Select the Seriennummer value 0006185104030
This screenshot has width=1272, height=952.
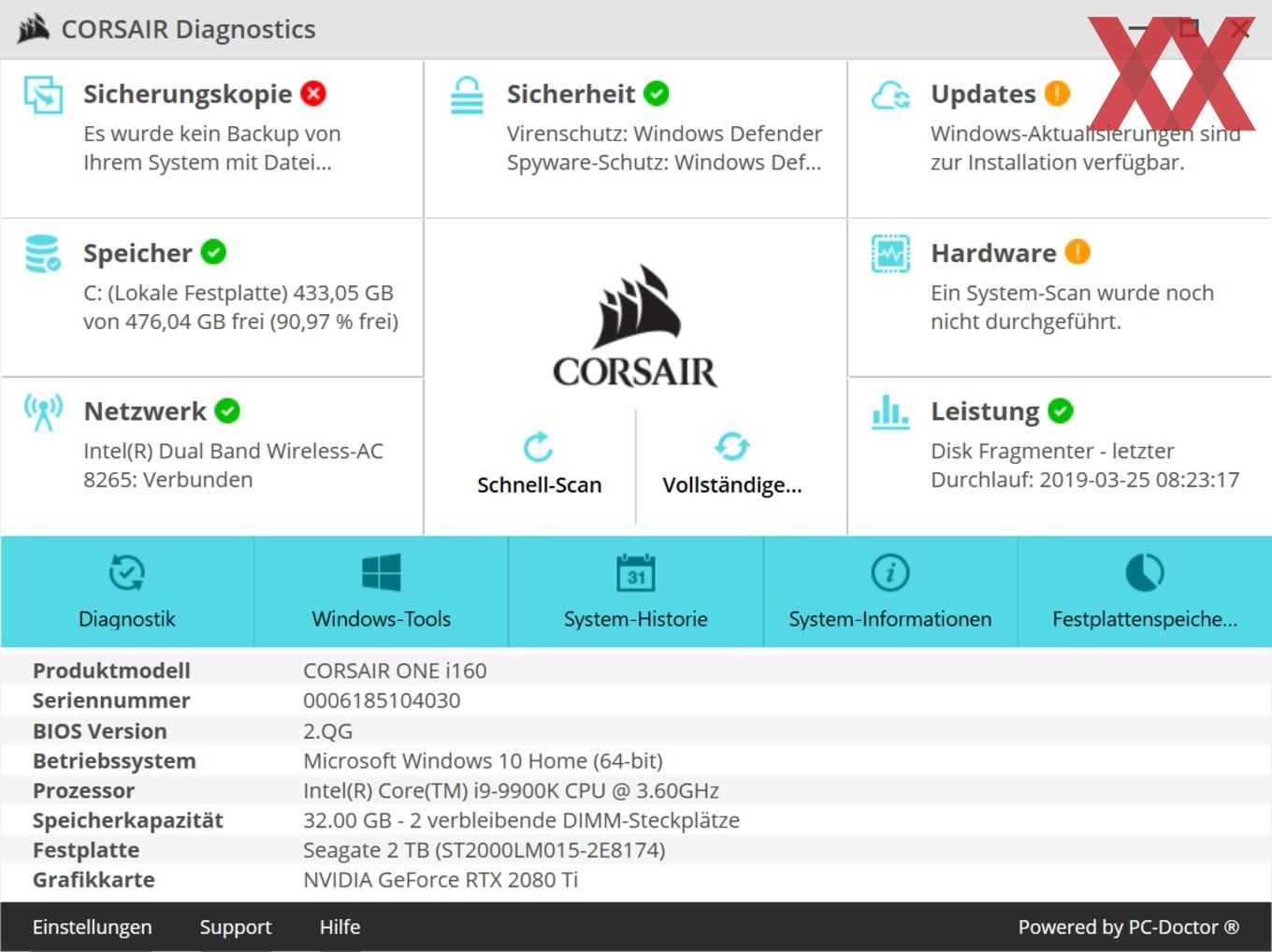[382, 700]
